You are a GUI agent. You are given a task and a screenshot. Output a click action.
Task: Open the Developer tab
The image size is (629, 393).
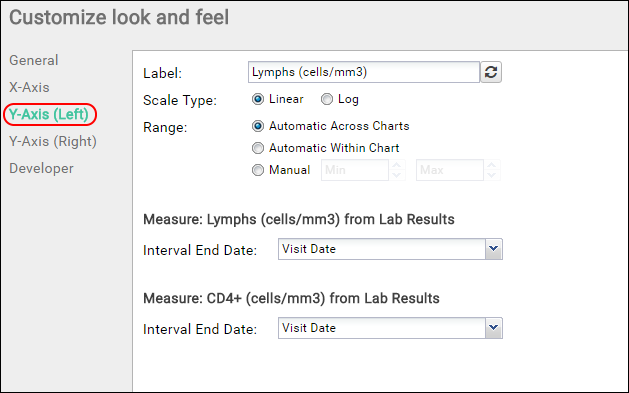pyautogui.click(x=41, y=168)
